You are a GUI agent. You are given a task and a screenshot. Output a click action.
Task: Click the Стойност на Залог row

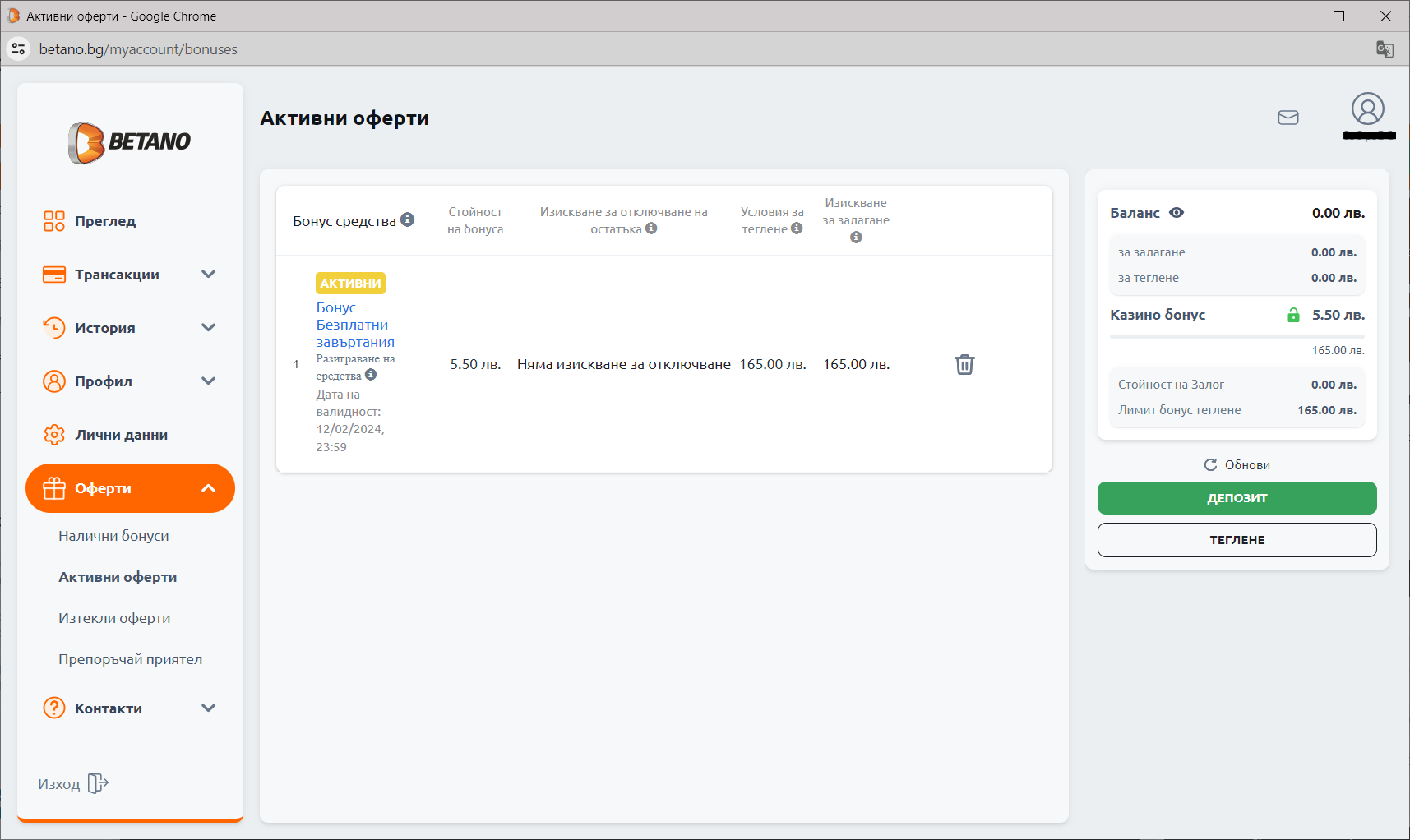coord(1237,385)
